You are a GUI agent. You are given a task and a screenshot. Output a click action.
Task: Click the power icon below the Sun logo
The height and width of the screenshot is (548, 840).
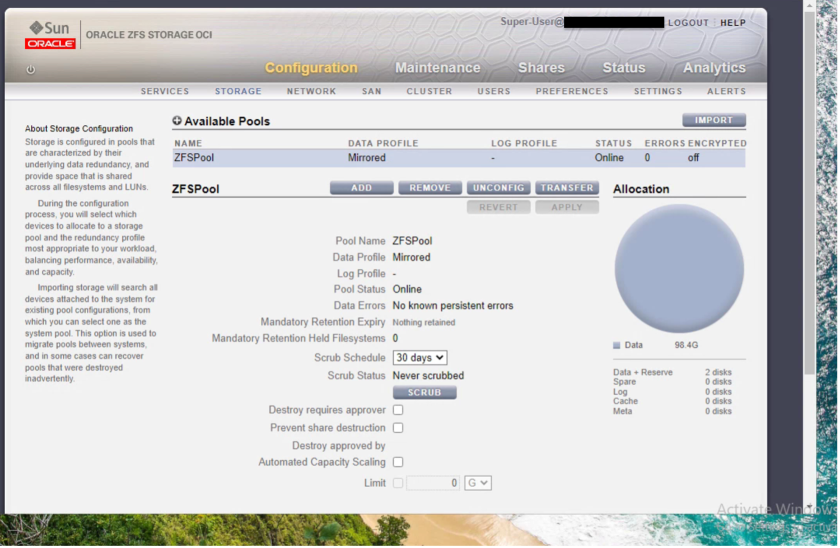click(31, 70)
